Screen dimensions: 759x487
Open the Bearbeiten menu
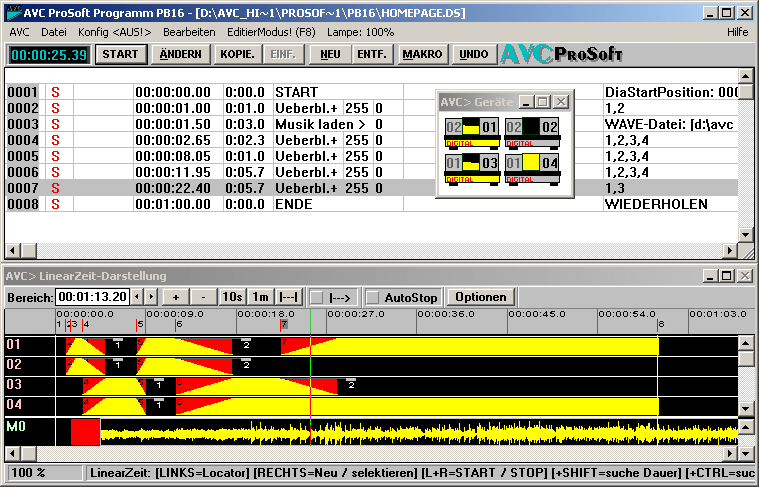pyautogui.click(x=189, y=32)
